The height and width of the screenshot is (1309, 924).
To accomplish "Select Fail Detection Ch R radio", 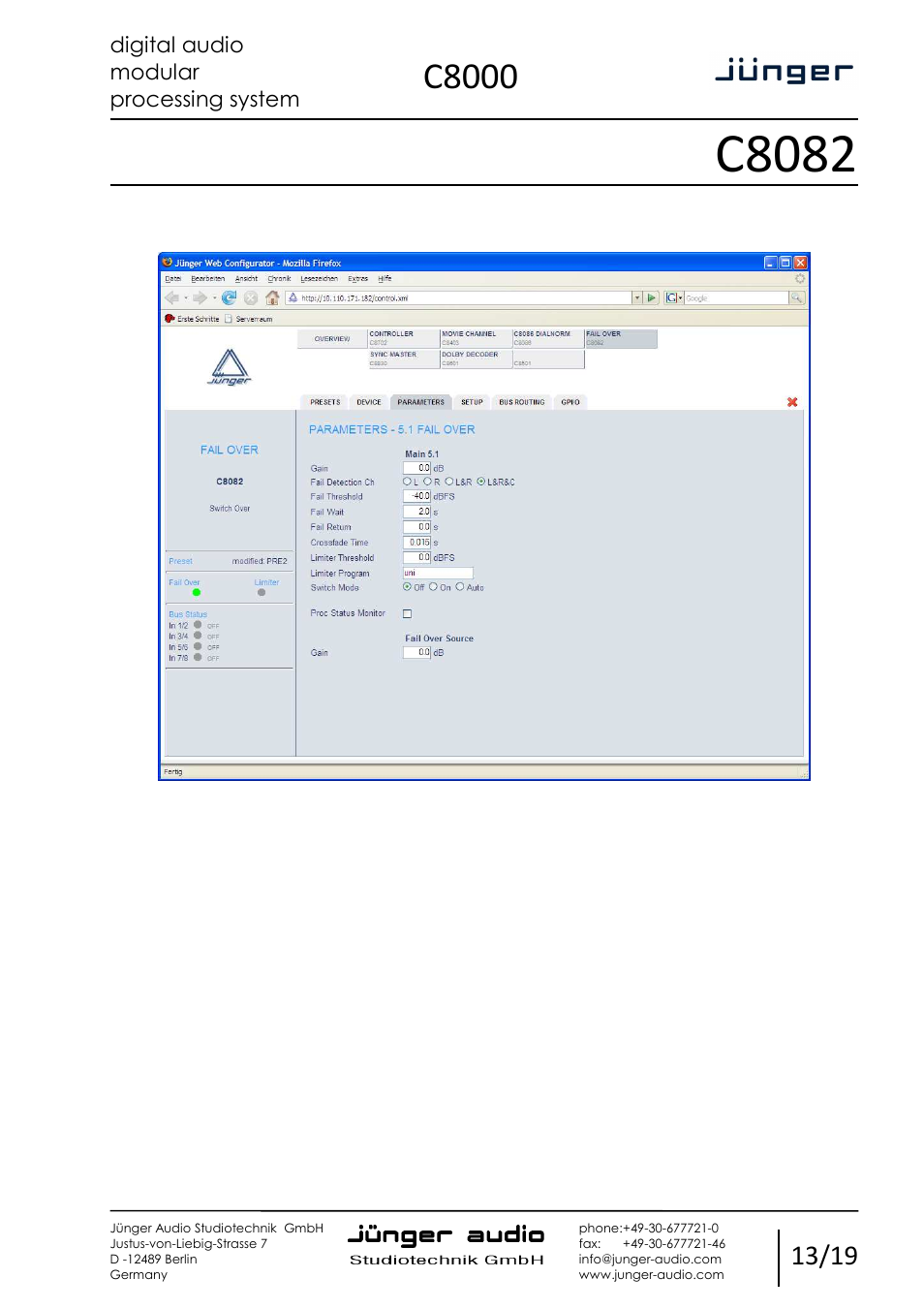I will click(x=427, y=482).
